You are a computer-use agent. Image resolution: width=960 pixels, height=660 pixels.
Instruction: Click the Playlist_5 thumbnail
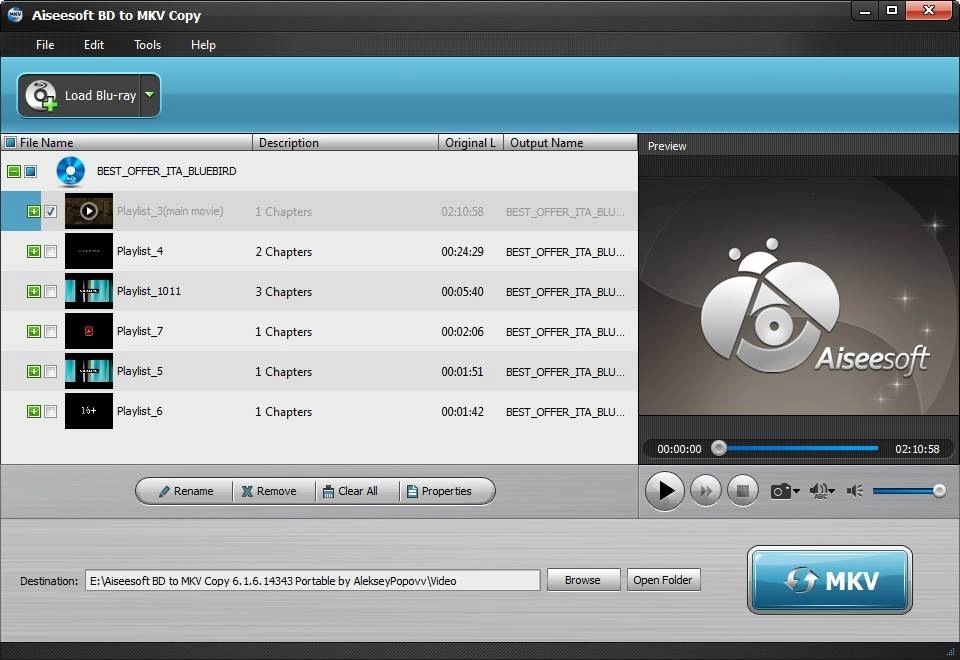pos(89,371)
